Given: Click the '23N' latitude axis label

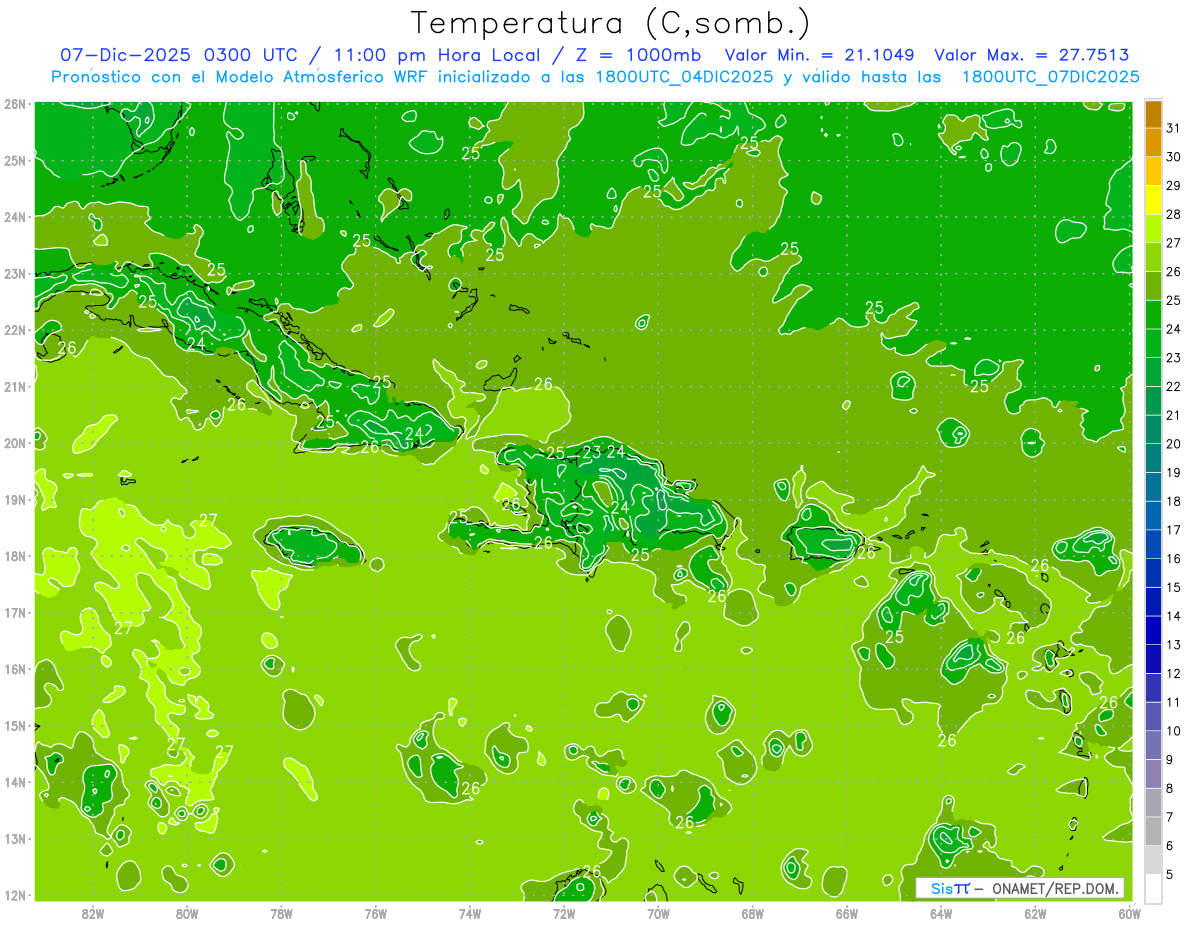Looking at the screenshot, I should pos(14,273).
